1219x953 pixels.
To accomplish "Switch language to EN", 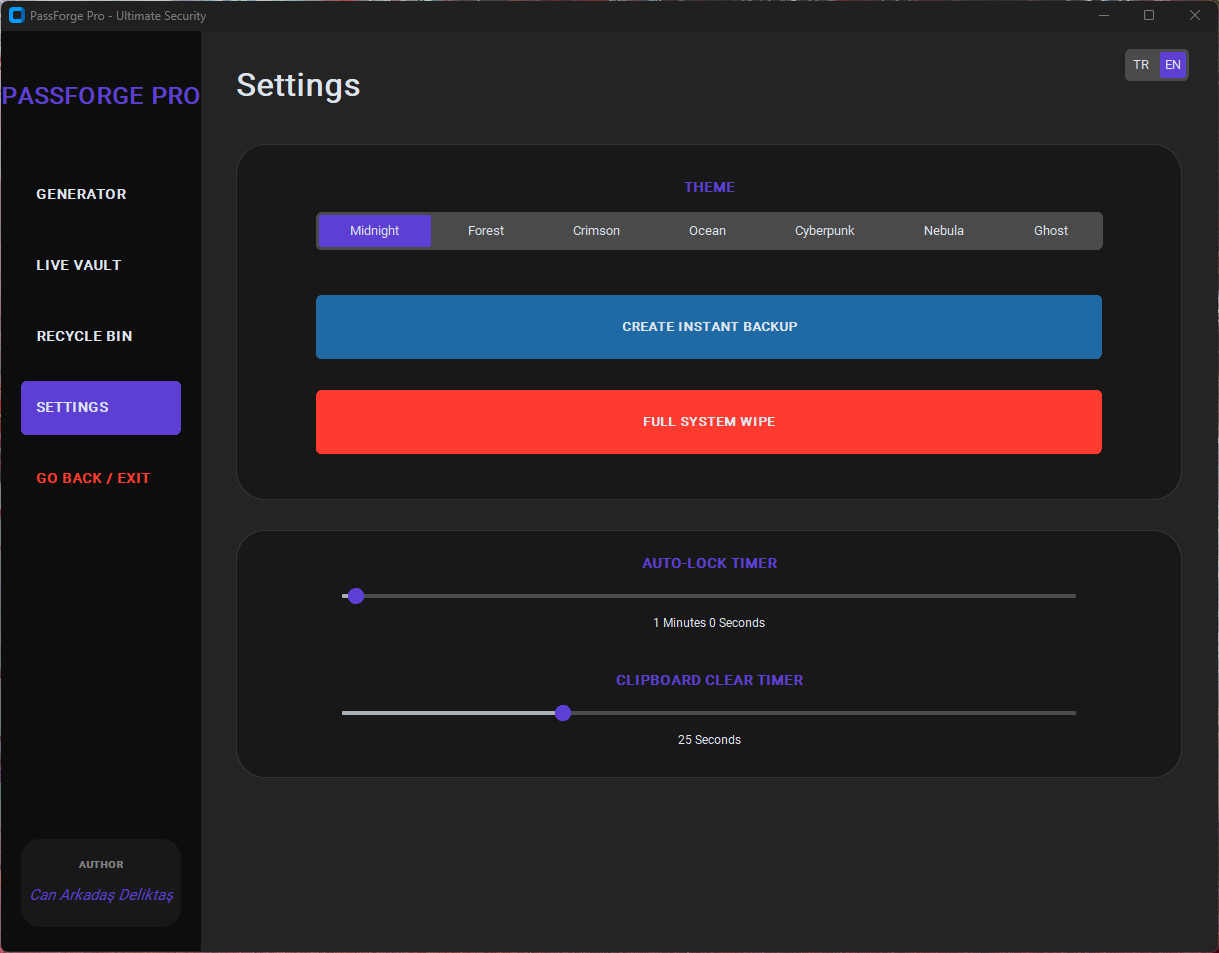I will coord(1173,65).
